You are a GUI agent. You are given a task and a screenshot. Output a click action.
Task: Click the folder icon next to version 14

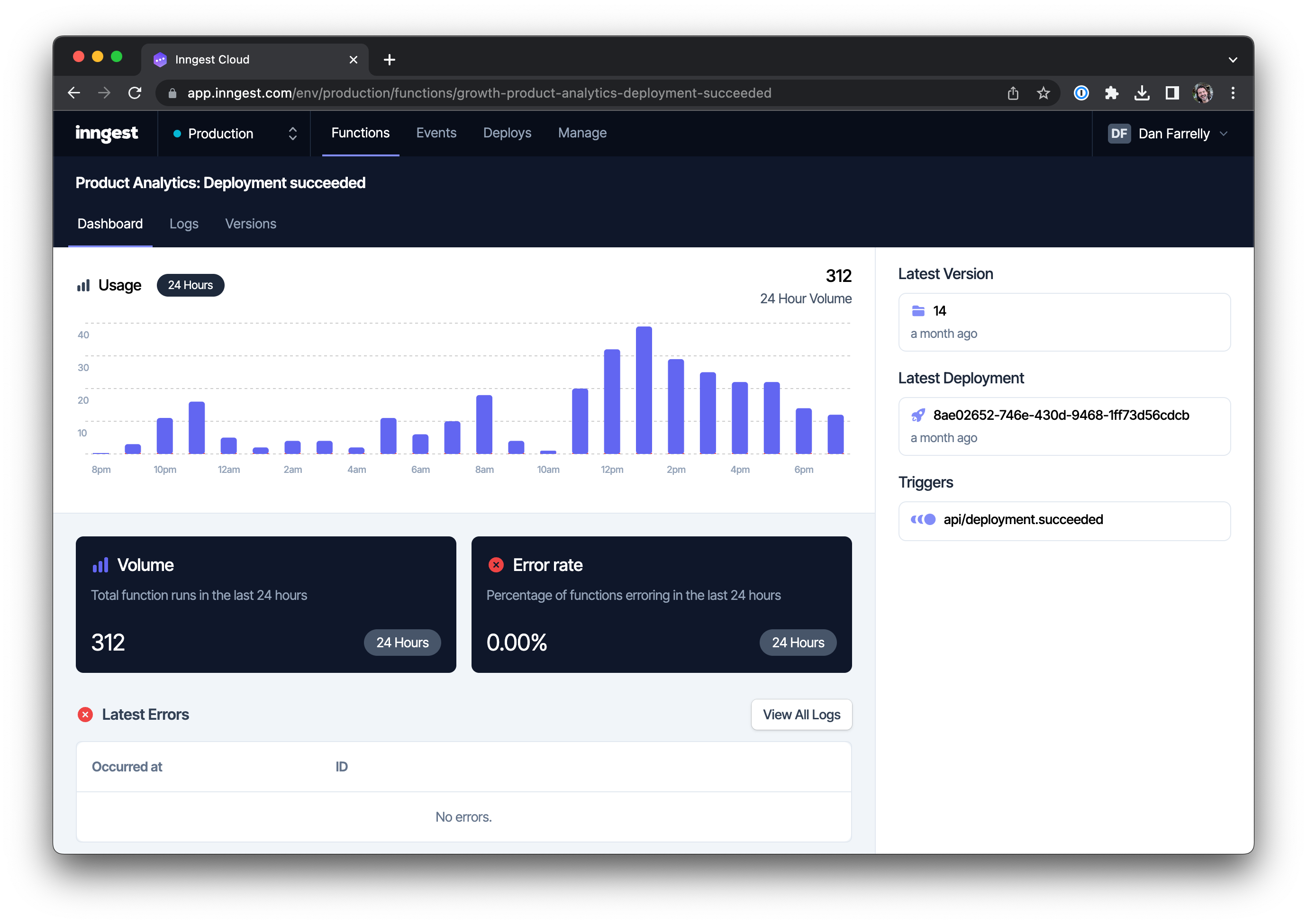click(918, 310)
